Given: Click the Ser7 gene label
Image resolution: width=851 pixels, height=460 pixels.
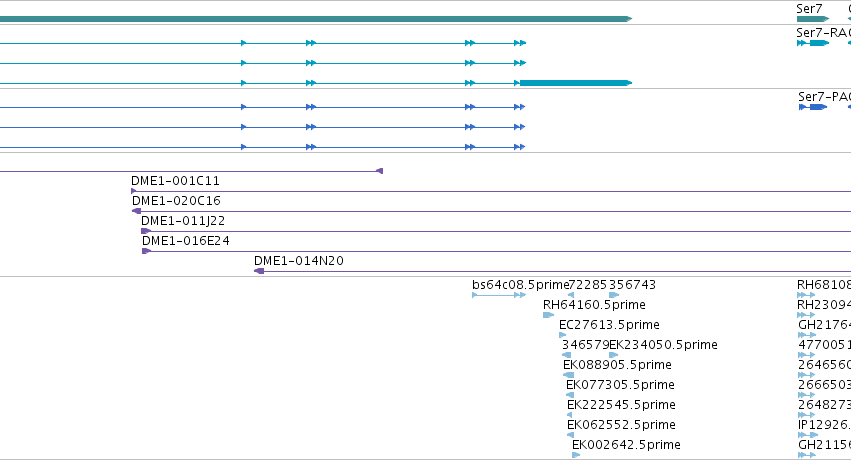Looking at the screenshot, I should [809, 9].
